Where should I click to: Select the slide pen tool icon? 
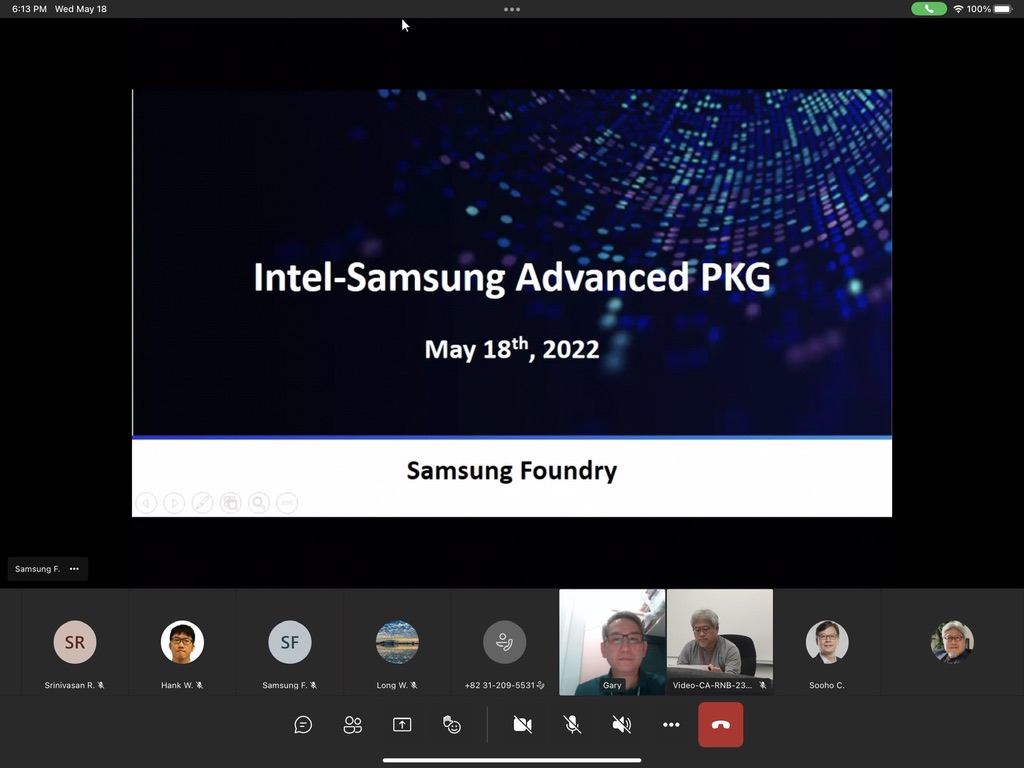click(x=202, y=503)
